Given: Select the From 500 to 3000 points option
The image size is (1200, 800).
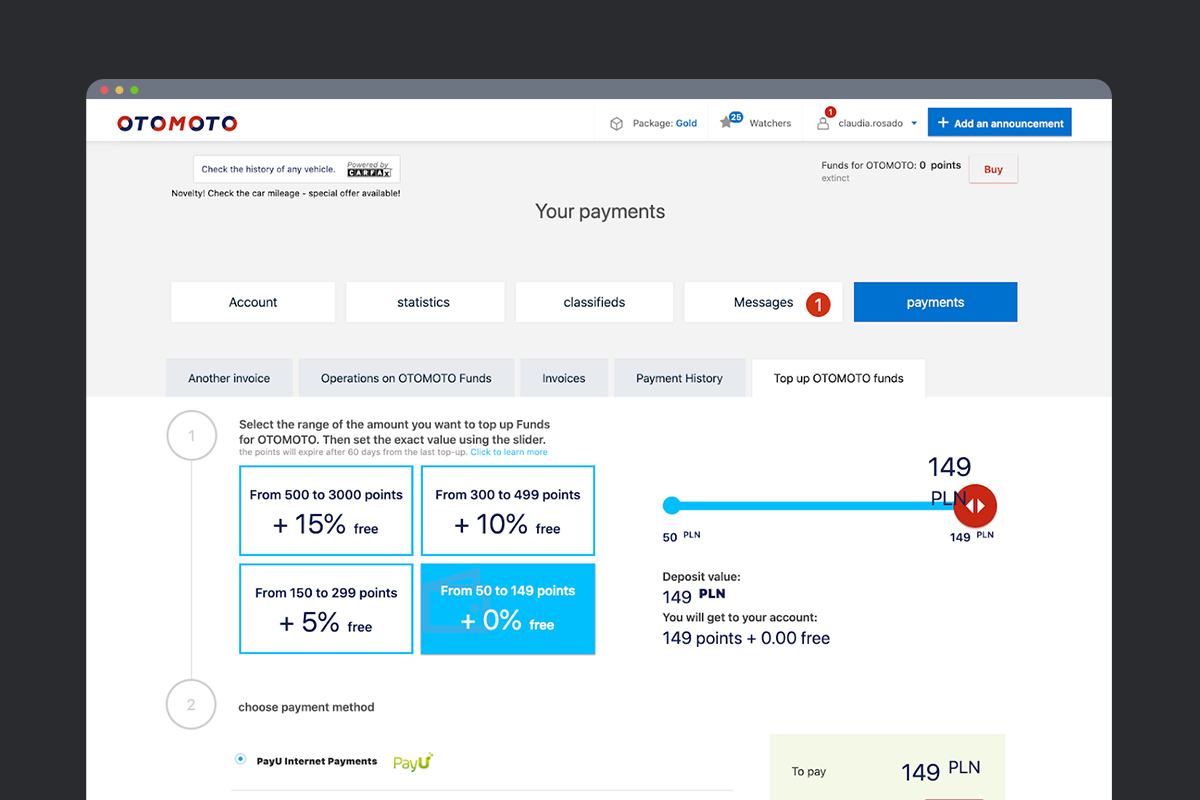Looking at the screenshot, I should pos(325,510).
